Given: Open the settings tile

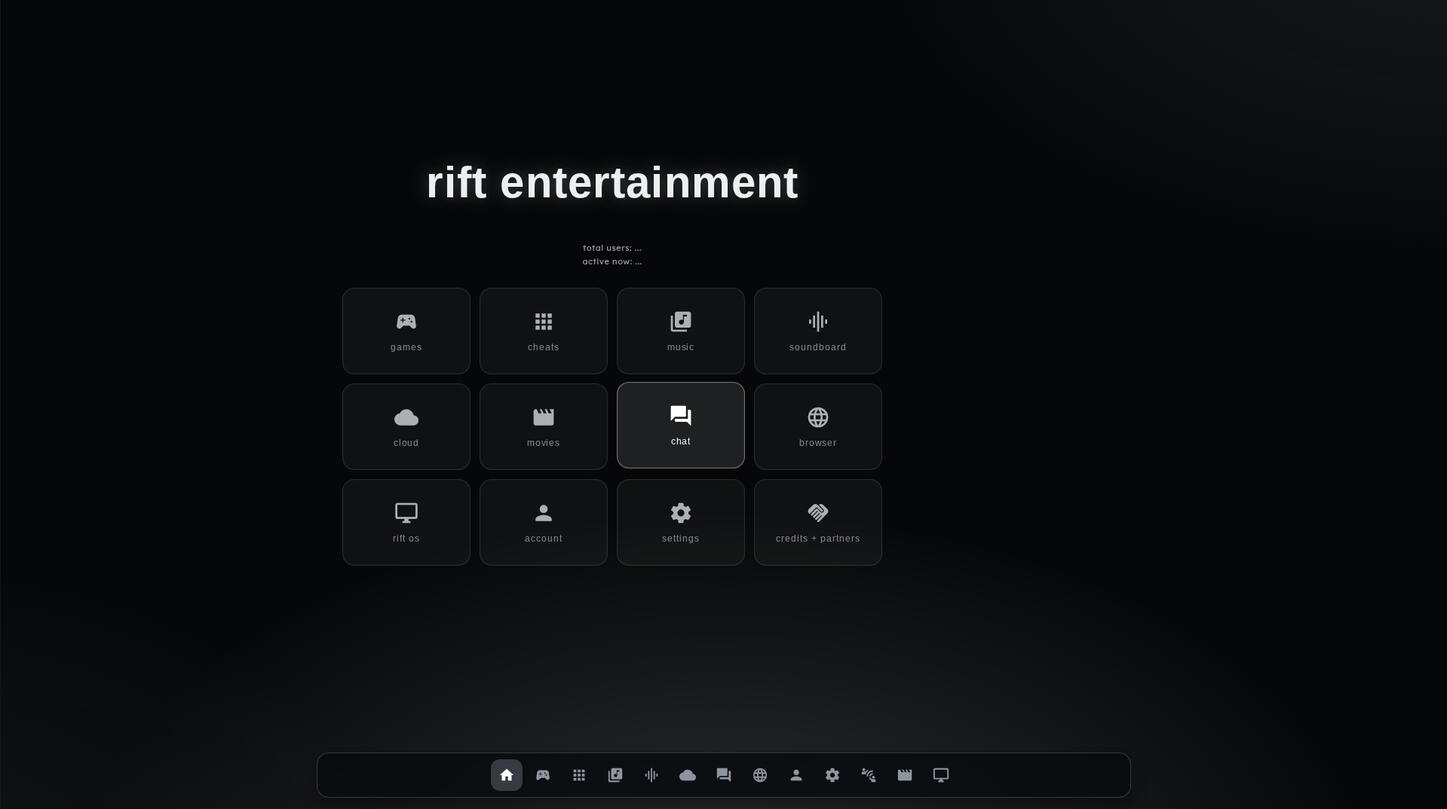Looking at the screenshot, I should (680, 522).
